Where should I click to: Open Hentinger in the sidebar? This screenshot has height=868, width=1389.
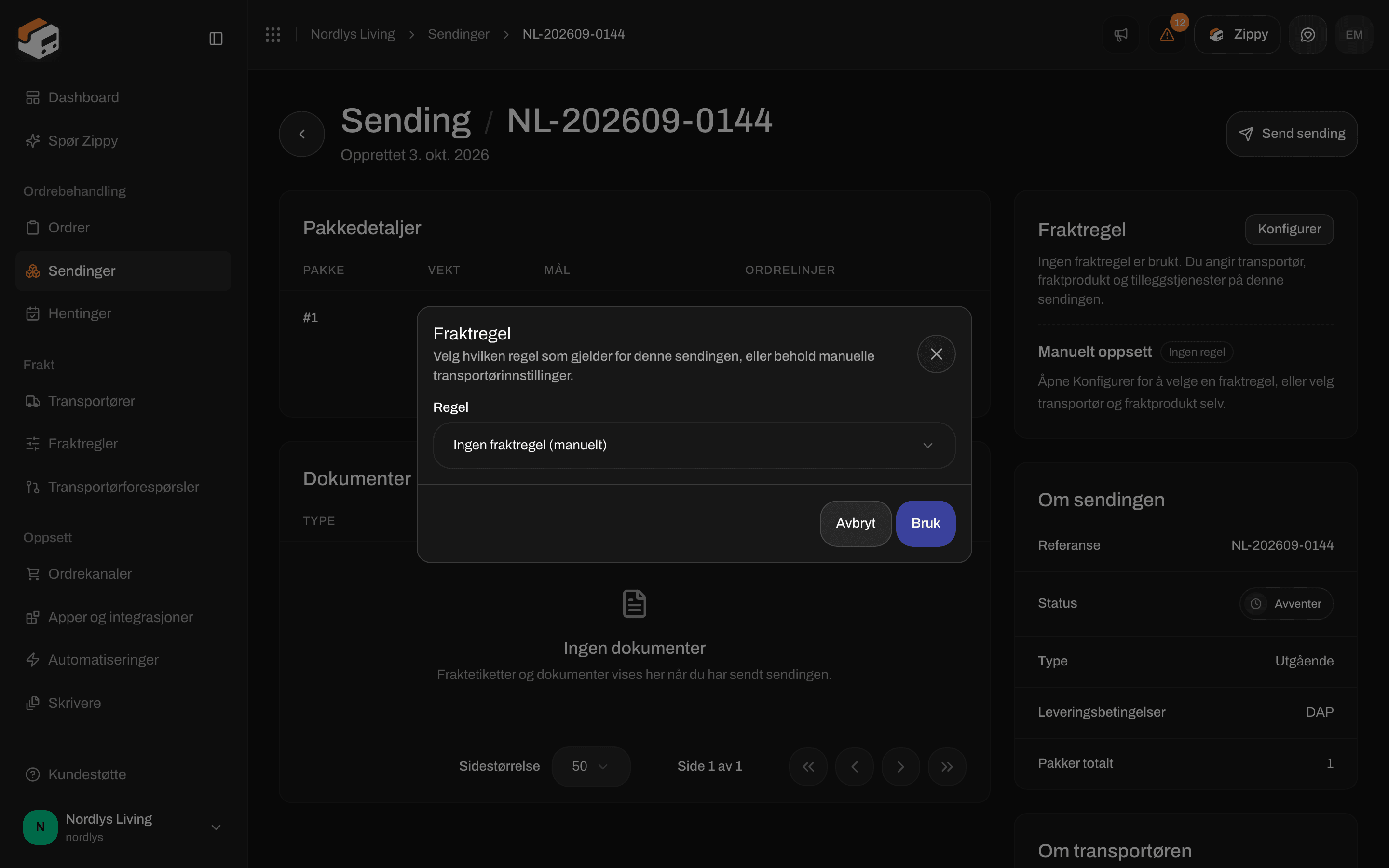123,313
